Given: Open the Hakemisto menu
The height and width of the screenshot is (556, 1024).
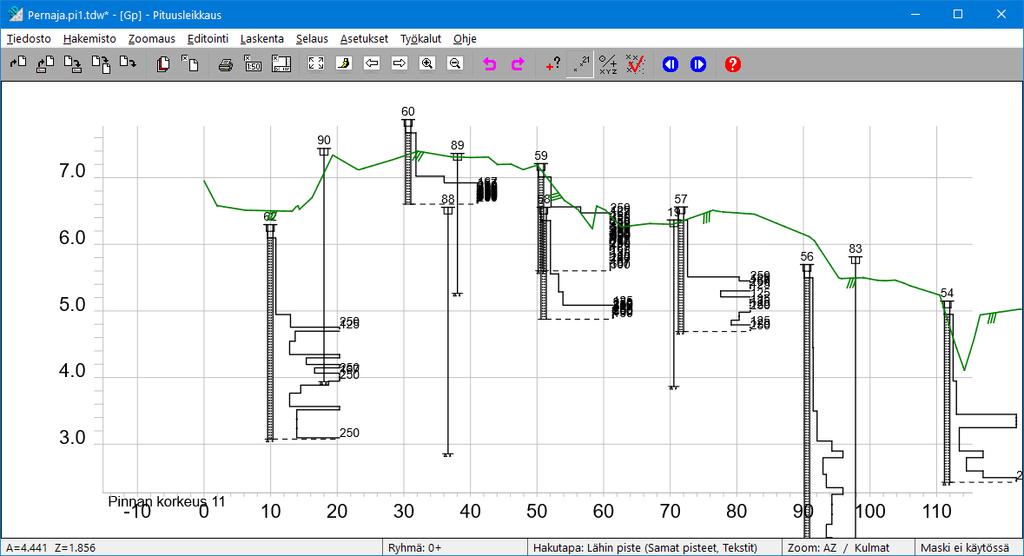Looking at the screenshot, I should (89, 39).
